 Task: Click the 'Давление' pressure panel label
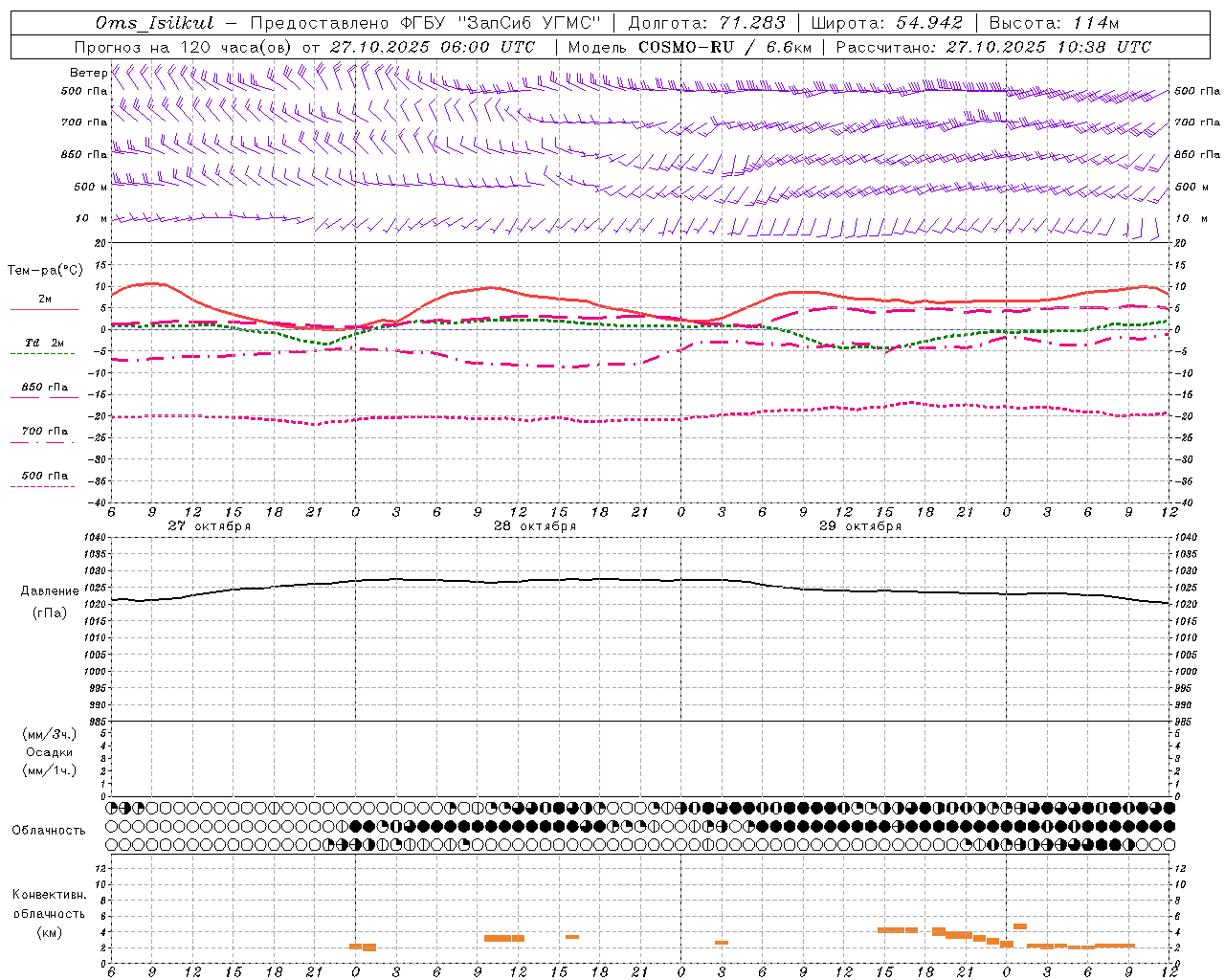tap(50, 591)
